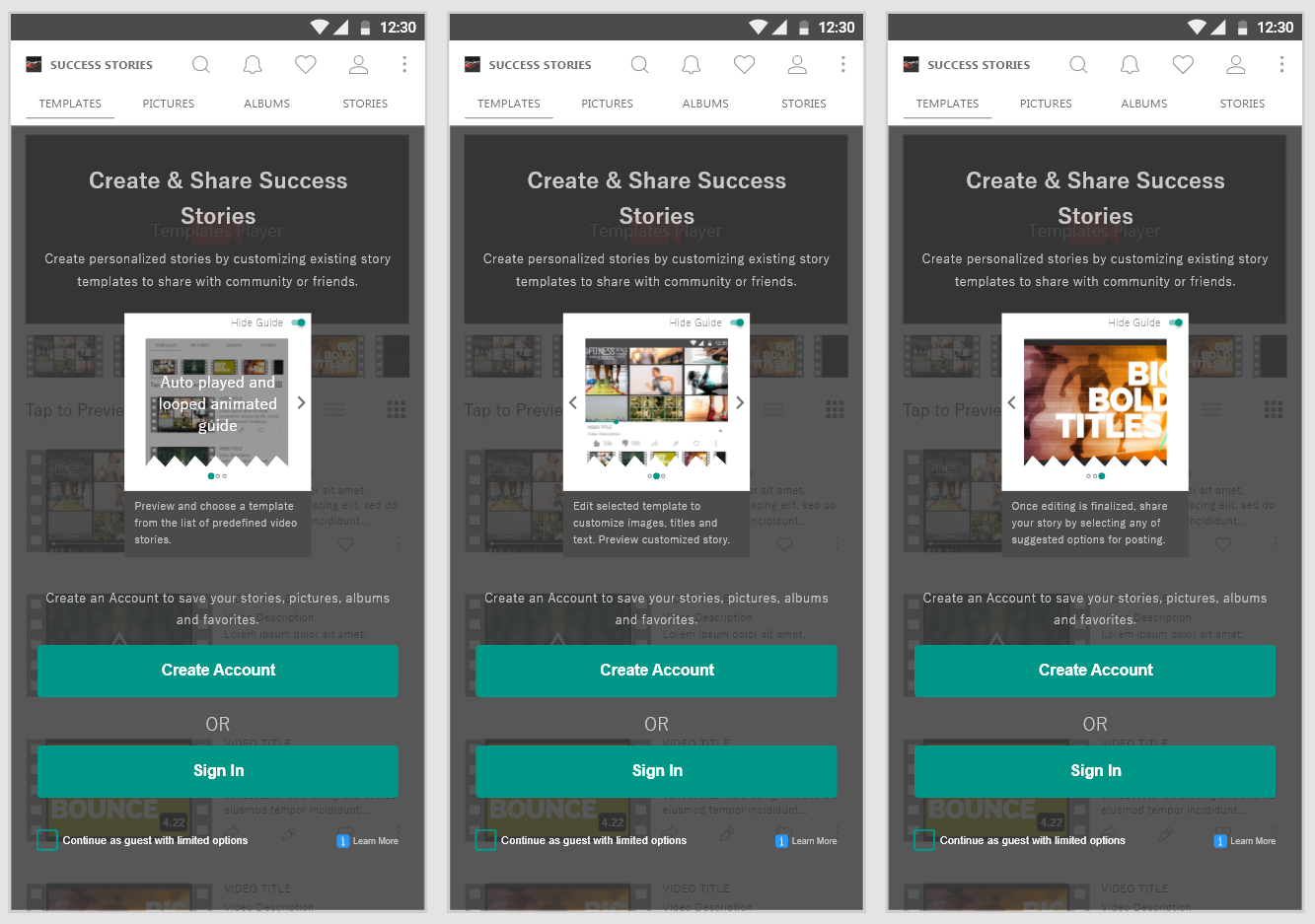1315x924 pixels.
Task: Open favorites heart in second phone header
Action: [745, 65]
